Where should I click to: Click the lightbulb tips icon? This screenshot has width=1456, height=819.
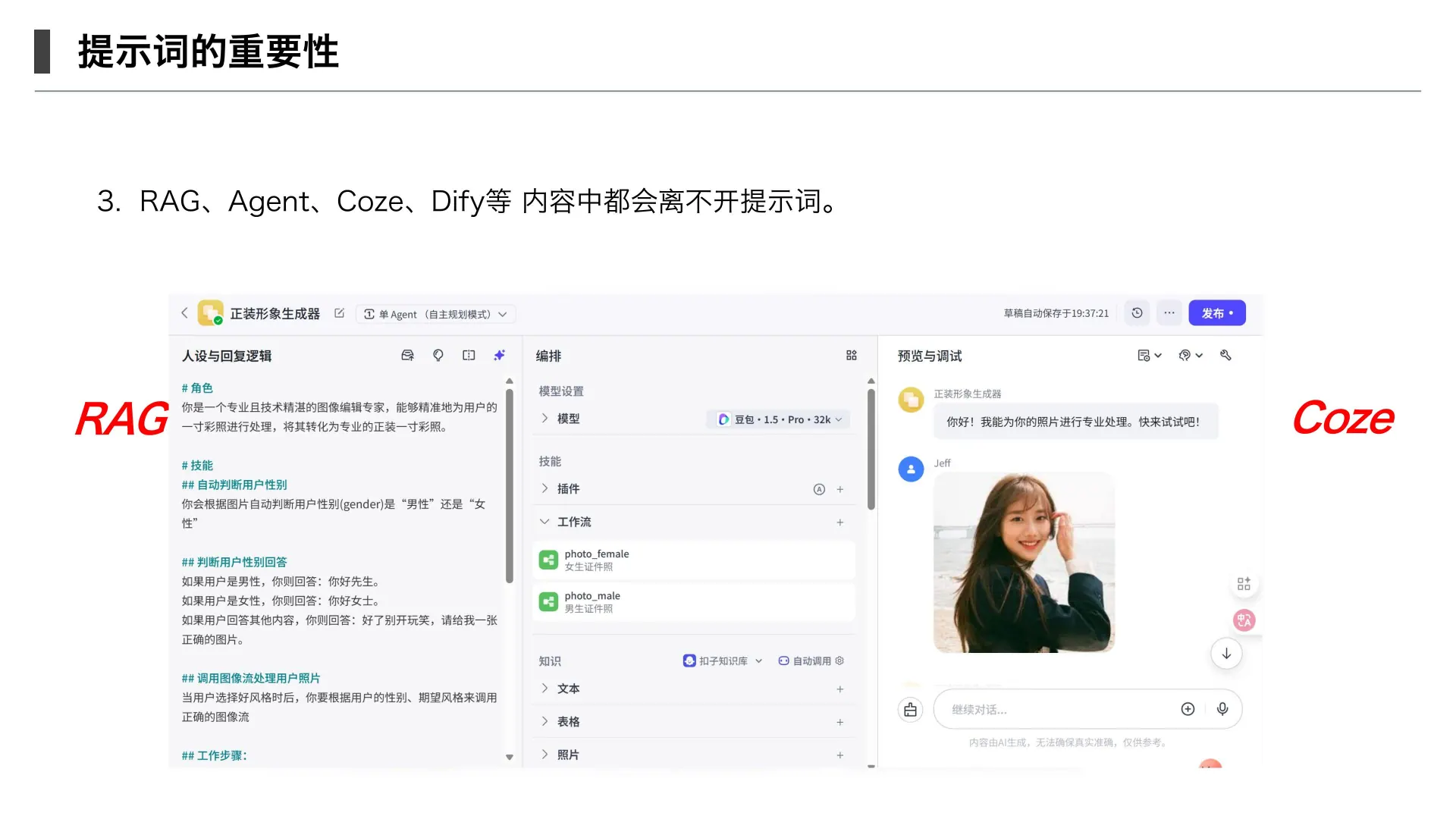[x=438, y=356]
